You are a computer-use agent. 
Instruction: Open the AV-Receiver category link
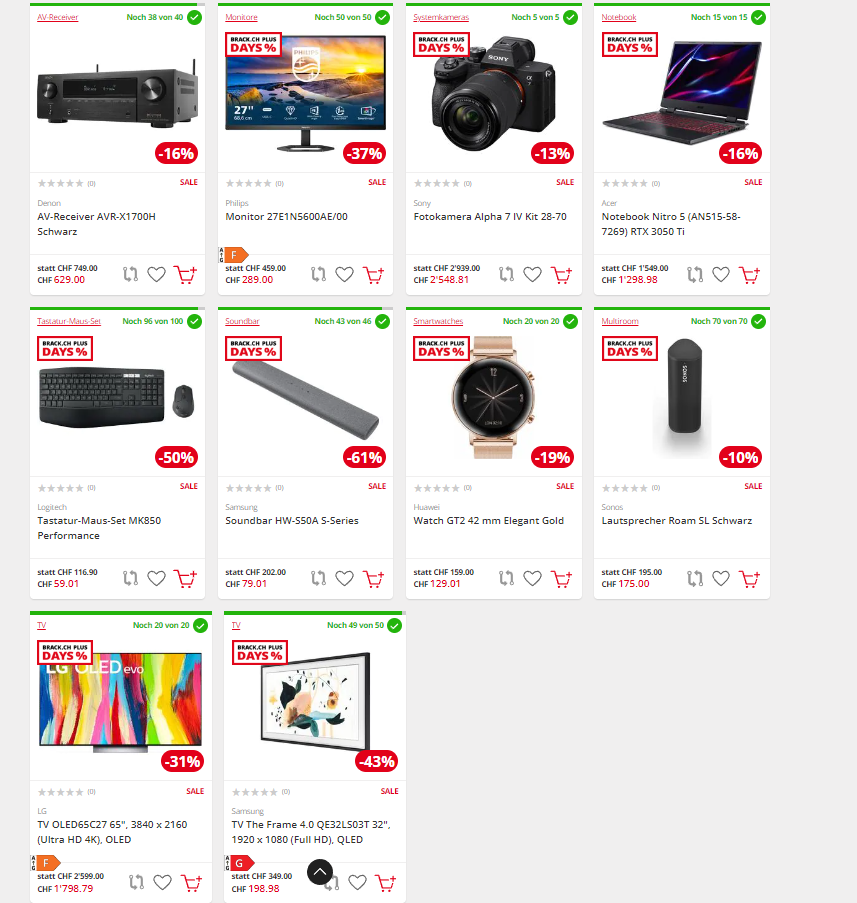coord(58,17)
